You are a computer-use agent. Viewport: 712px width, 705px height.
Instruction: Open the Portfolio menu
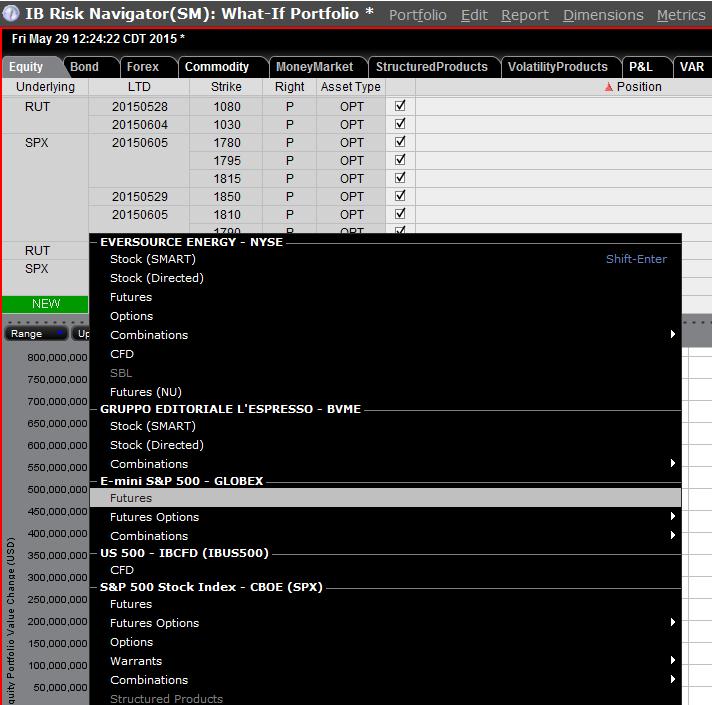click(x=417, y=15)
